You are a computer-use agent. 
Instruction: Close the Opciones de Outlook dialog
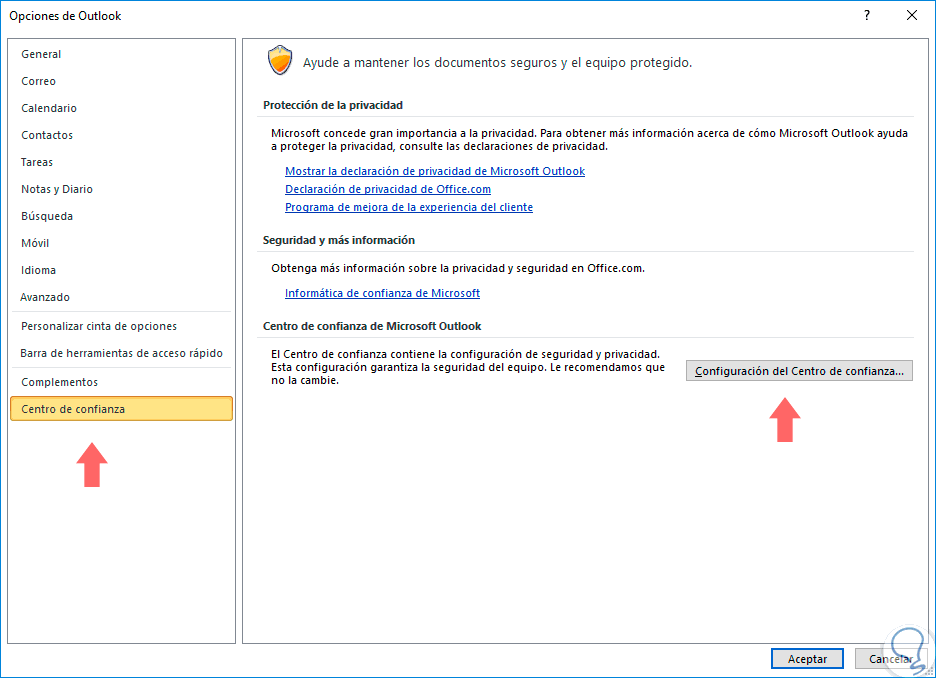click(x=912, y=16)
